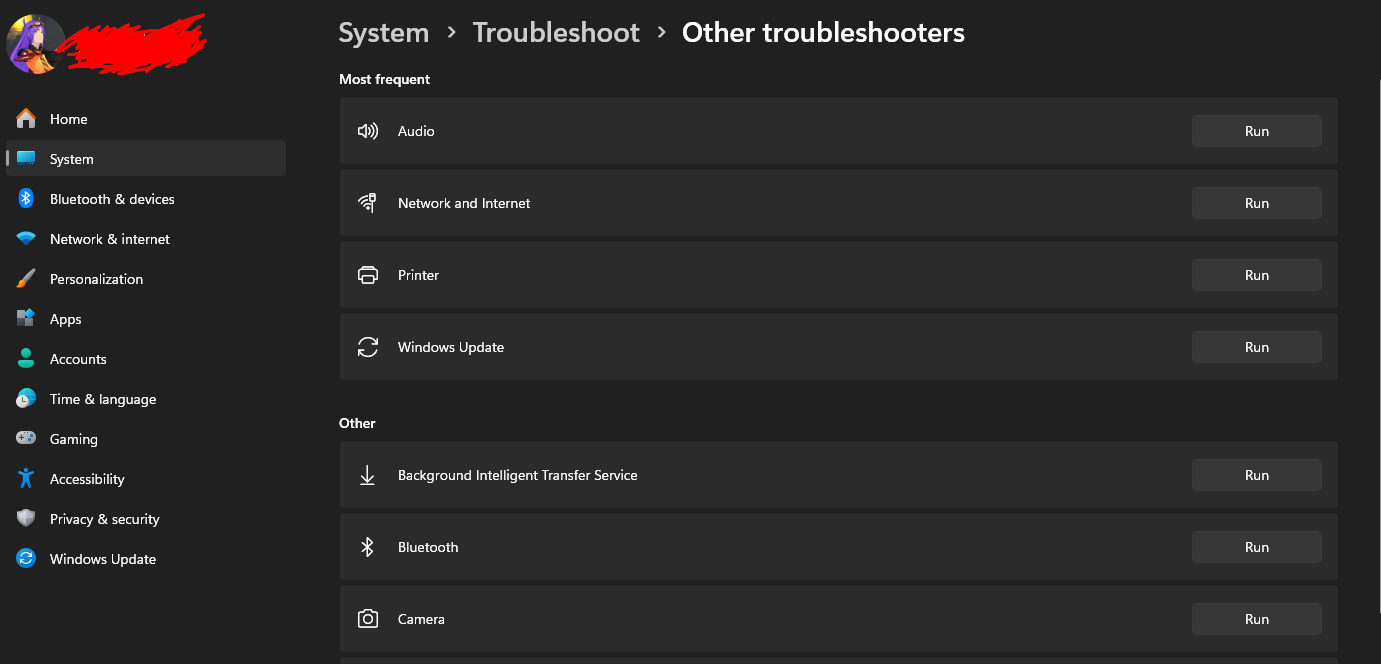The height and width of the screenshot is (664, 1381).
Task: Click the Network and Internet troubleshooter icon
Action: tap(368, 203)
